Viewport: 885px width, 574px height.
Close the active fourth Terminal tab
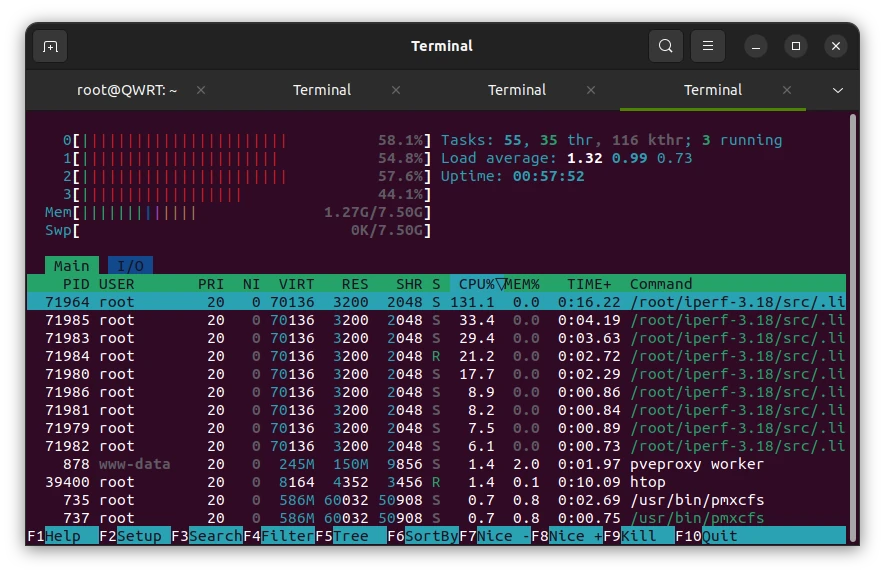coord(787,90)
